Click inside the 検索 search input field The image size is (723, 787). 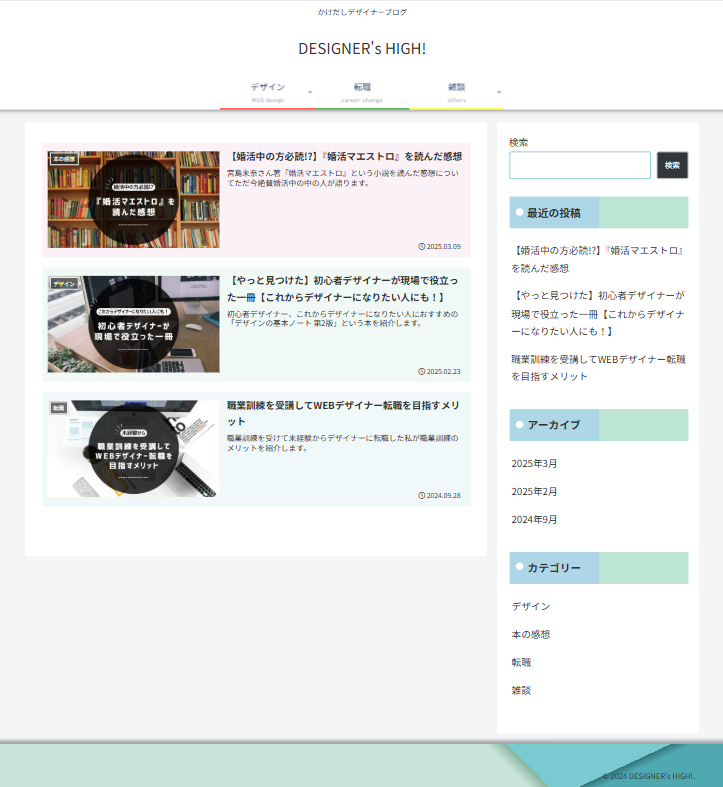click(579, 165)
